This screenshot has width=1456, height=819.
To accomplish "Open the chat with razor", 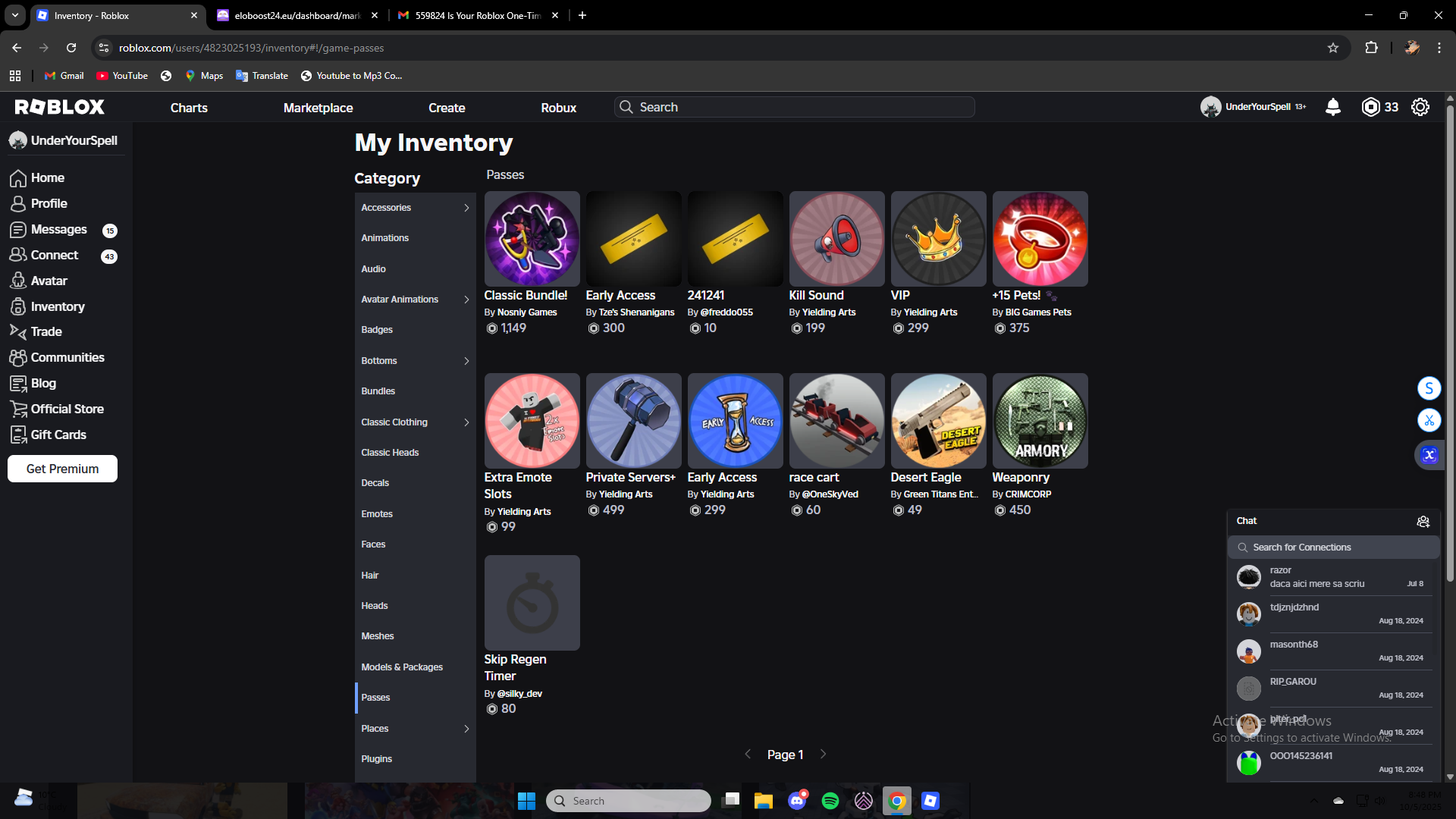I will tap(1332, 577).
